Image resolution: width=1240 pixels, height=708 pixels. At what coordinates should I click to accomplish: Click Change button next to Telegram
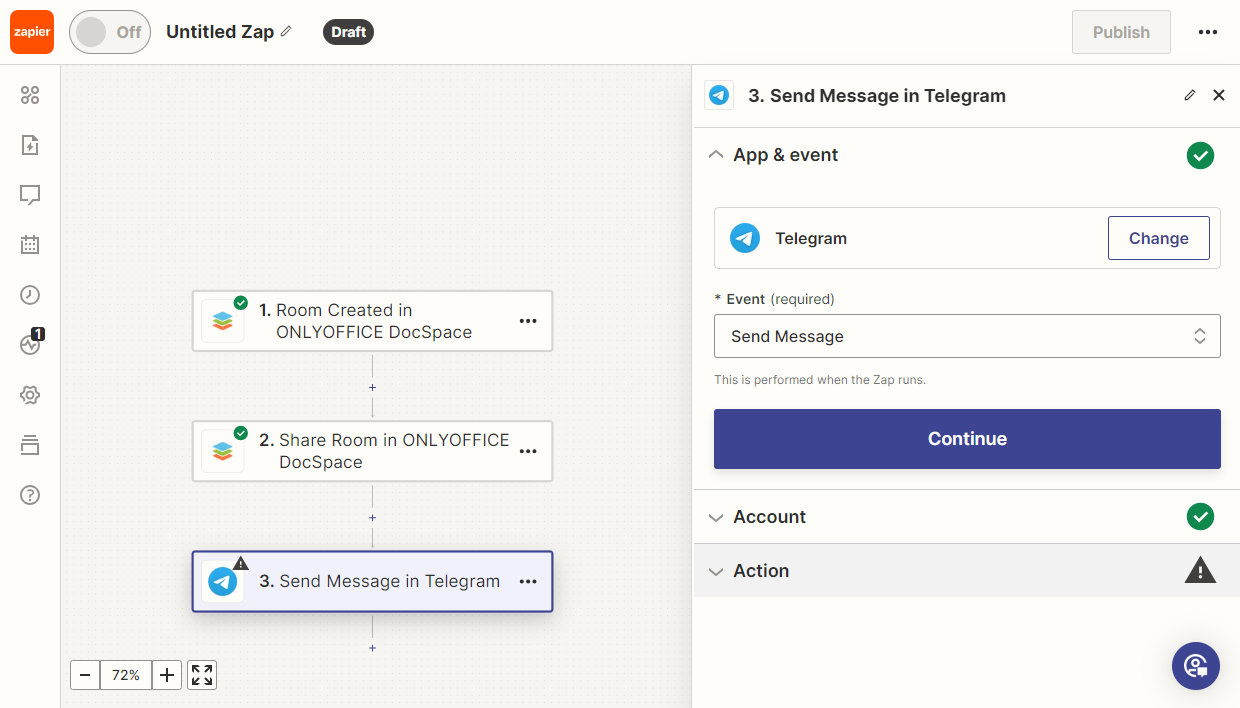1158,238
